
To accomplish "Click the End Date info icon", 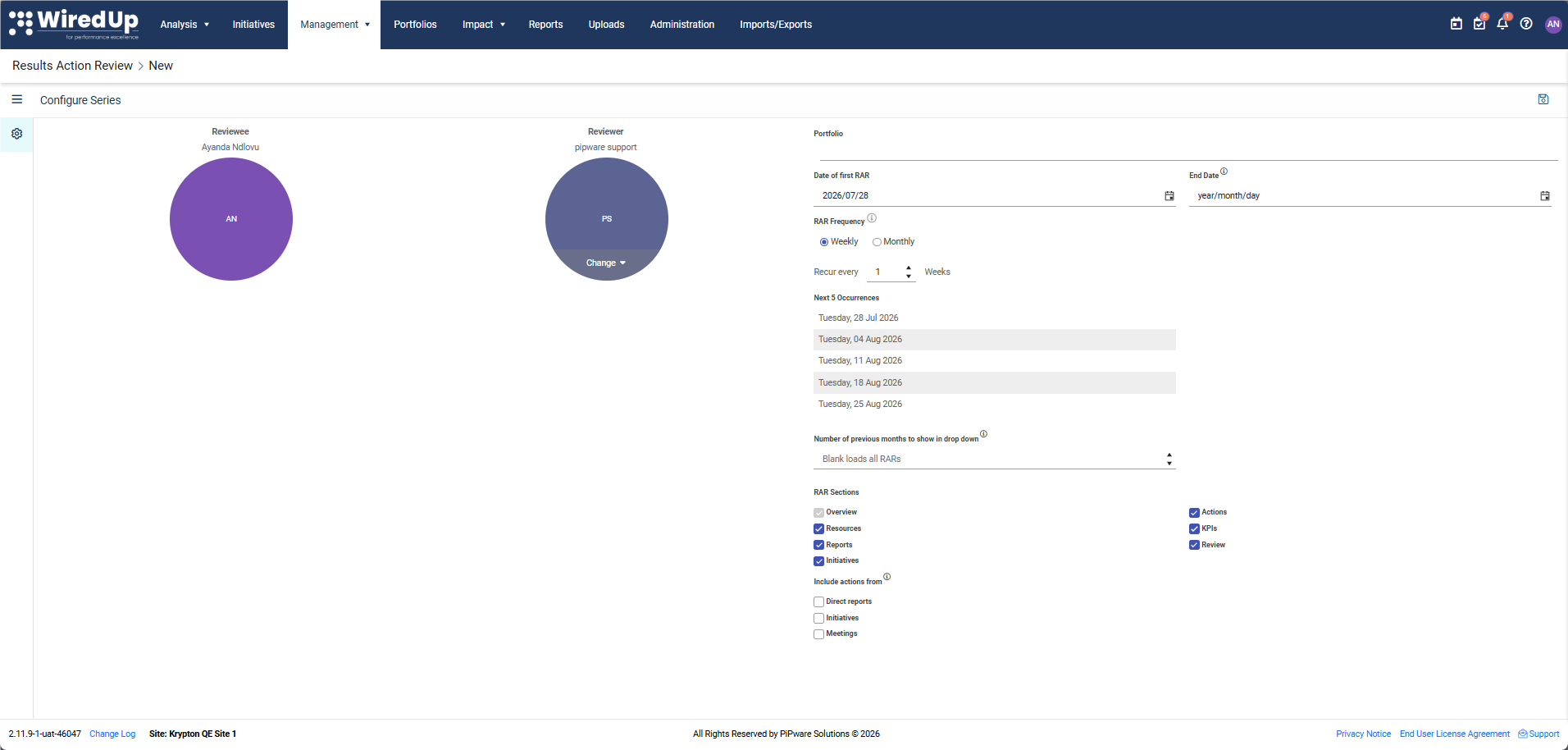I will 1224,171.
